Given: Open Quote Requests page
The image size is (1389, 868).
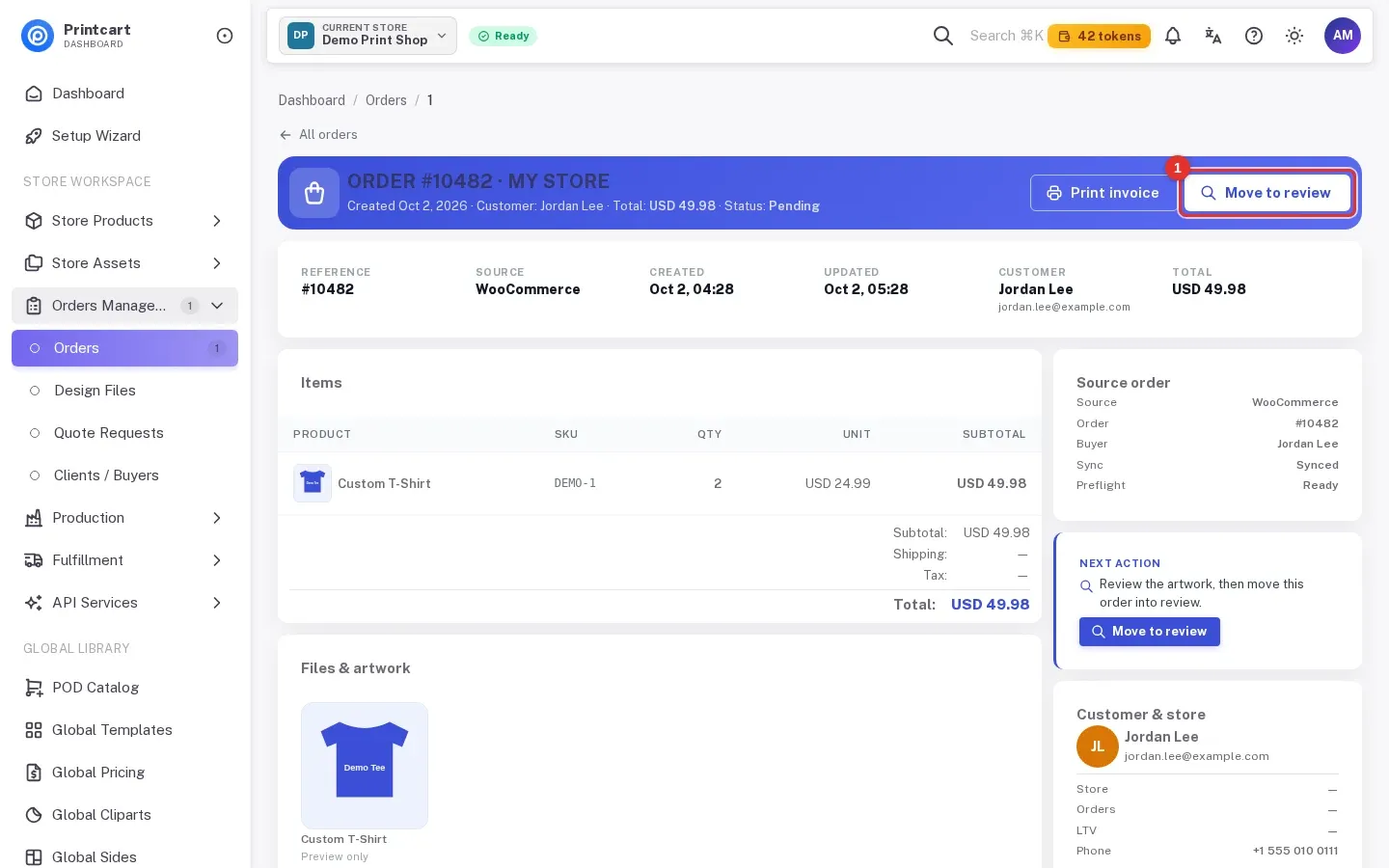Looking at the screenshot, I should [x=124, y=433].
